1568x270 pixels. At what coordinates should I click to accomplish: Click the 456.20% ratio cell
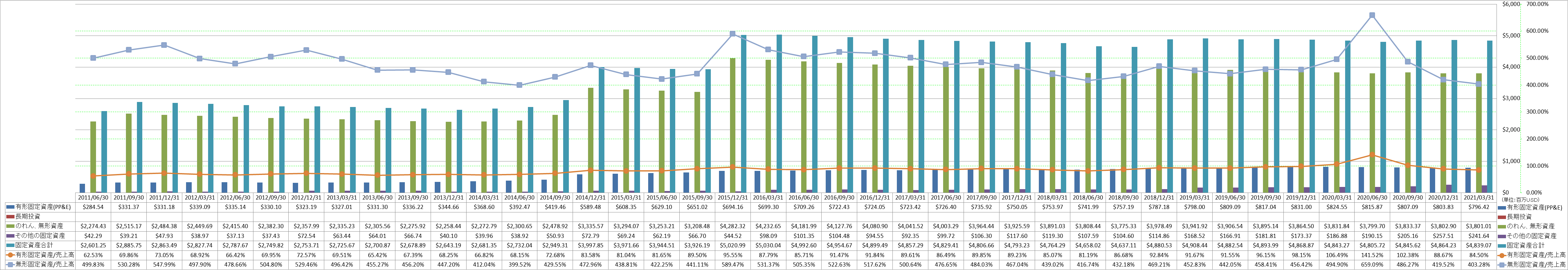pos(413,265)
